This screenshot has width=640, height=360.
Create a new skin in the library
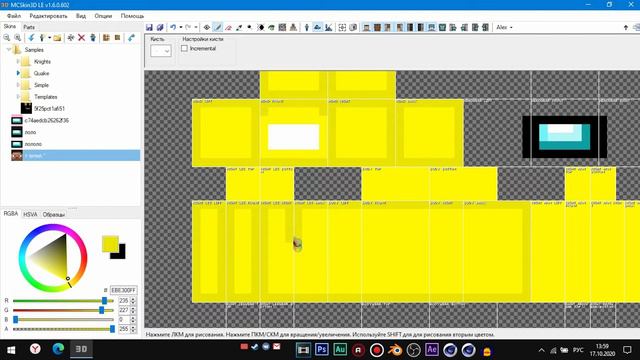(x=42, y=38)
